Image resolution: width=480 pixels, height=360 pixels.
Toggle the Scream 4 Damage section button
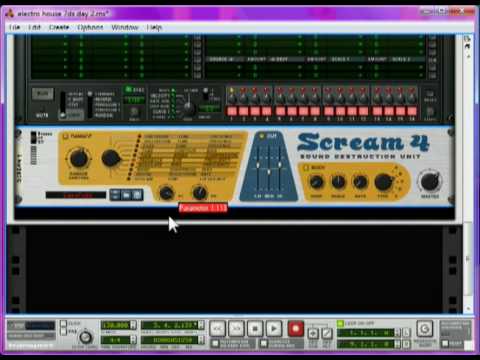point(65,136)
